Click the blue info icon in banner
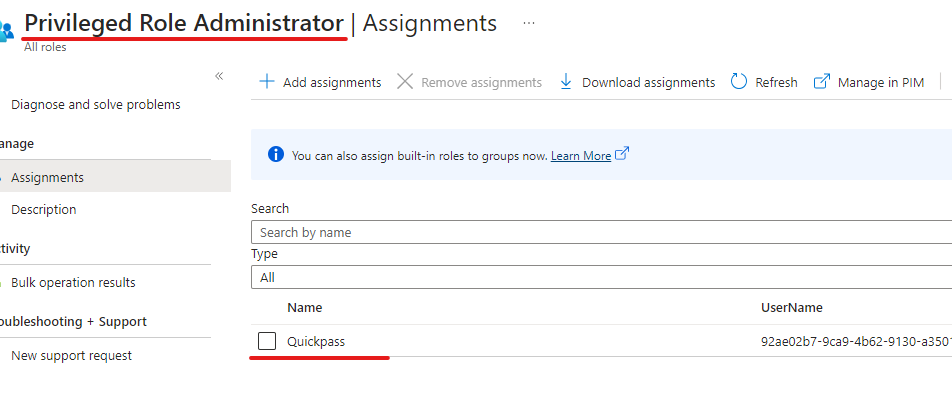Image resolution: width=952 pixels, height=415 pixels. pyautogui.click(x=276, y=154)
